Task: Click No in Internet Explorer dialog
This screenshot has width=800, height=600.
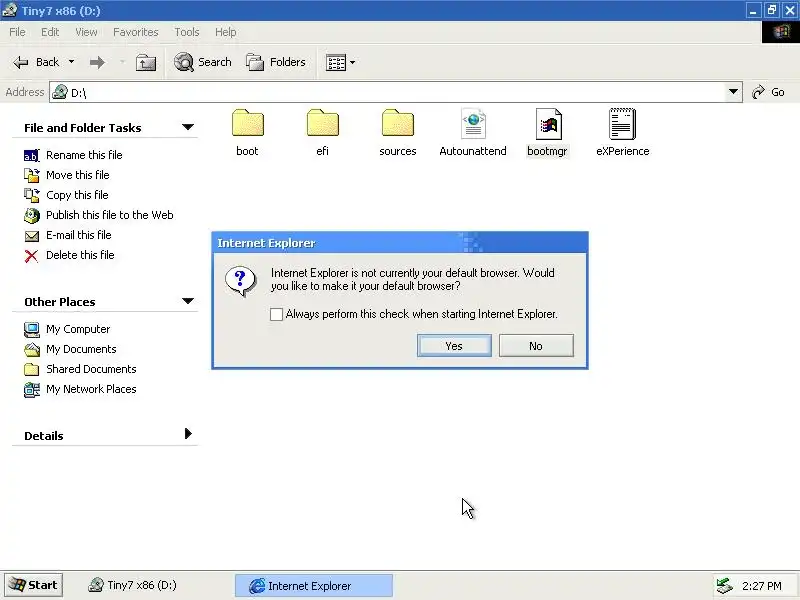Action: click(536, 346)
